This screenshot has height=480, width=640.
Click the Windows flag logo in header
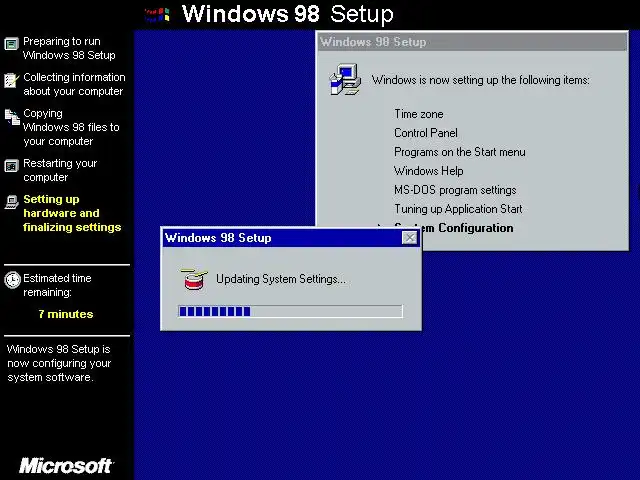tap(157, 15)
